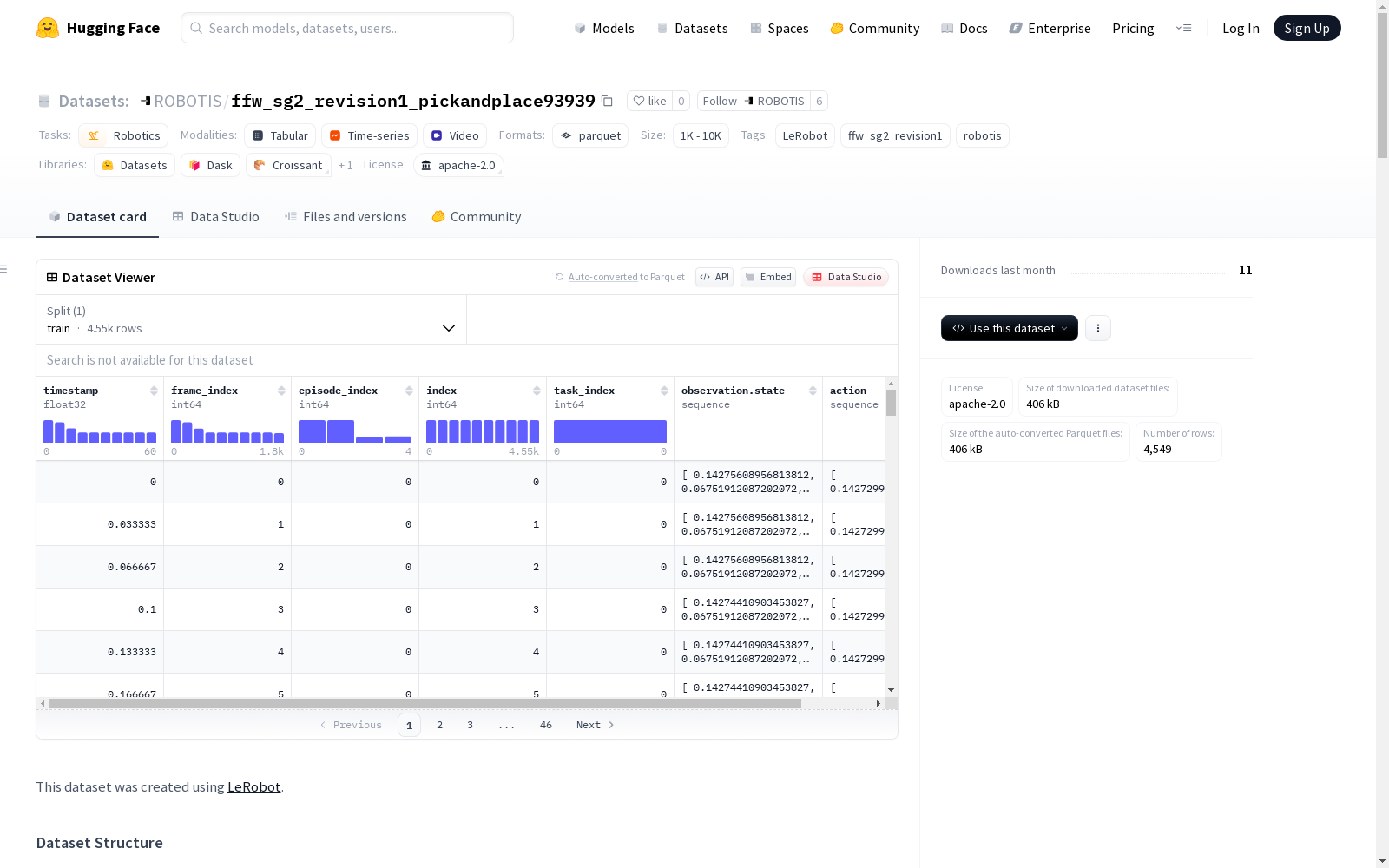The height and width of the screenshot is (868, 1389).
Task: Click the Log In link
Action: point(1241,28)
